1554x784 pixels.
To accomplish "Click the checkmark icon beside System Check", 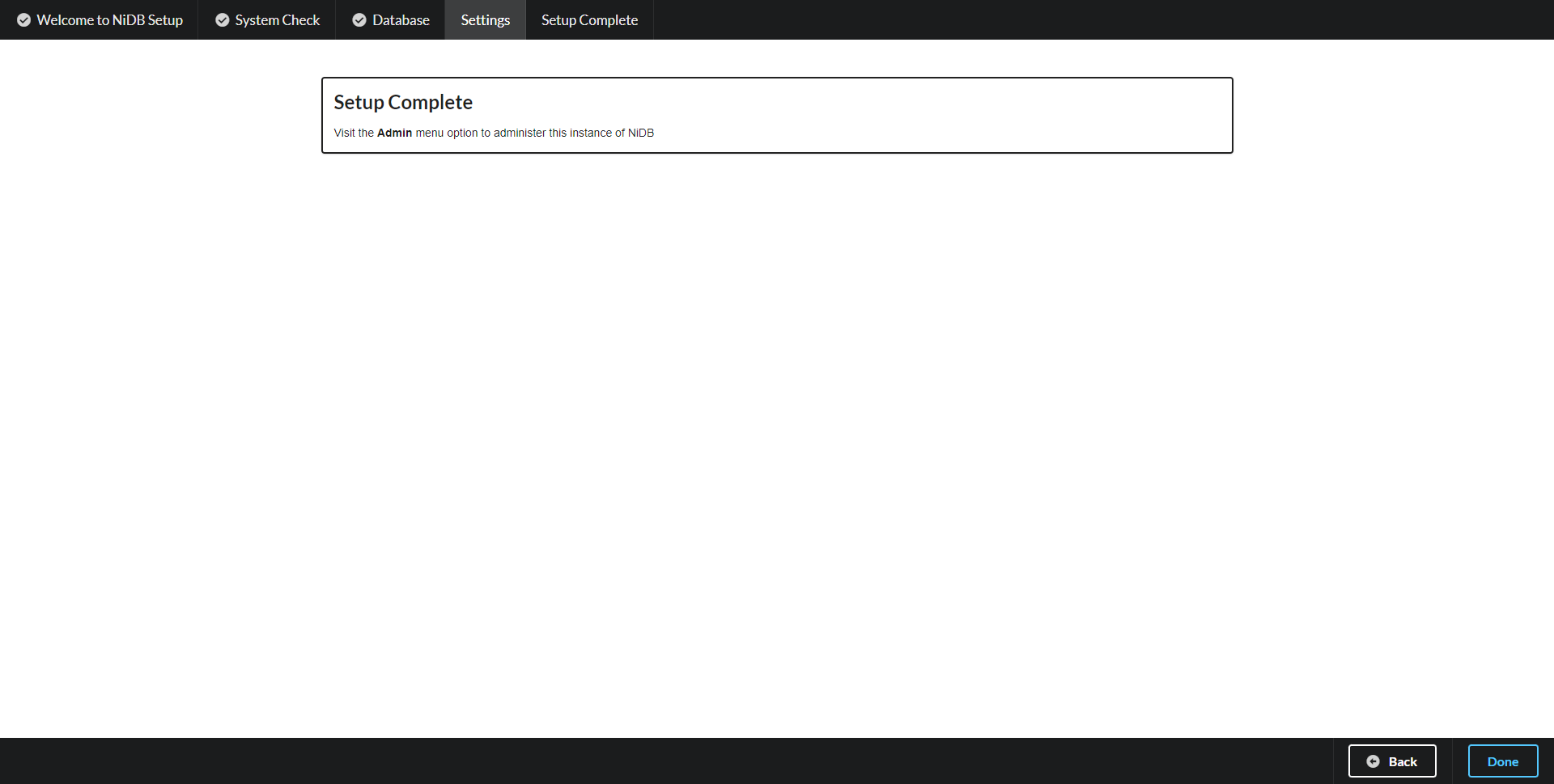I will (x=222, y=20).
